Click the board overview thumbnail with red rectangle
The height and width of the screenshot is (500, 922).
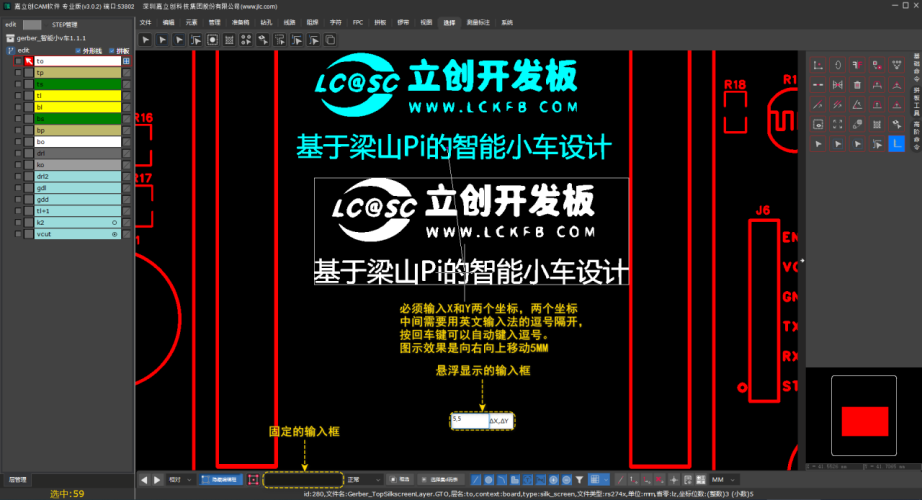[864, 415]
